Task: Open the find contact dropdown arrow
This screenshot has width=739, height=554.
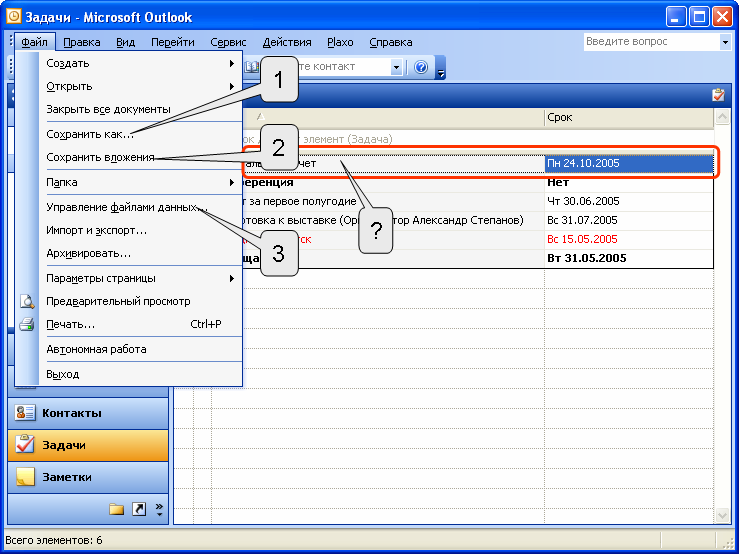Action: tap(396, 67)
